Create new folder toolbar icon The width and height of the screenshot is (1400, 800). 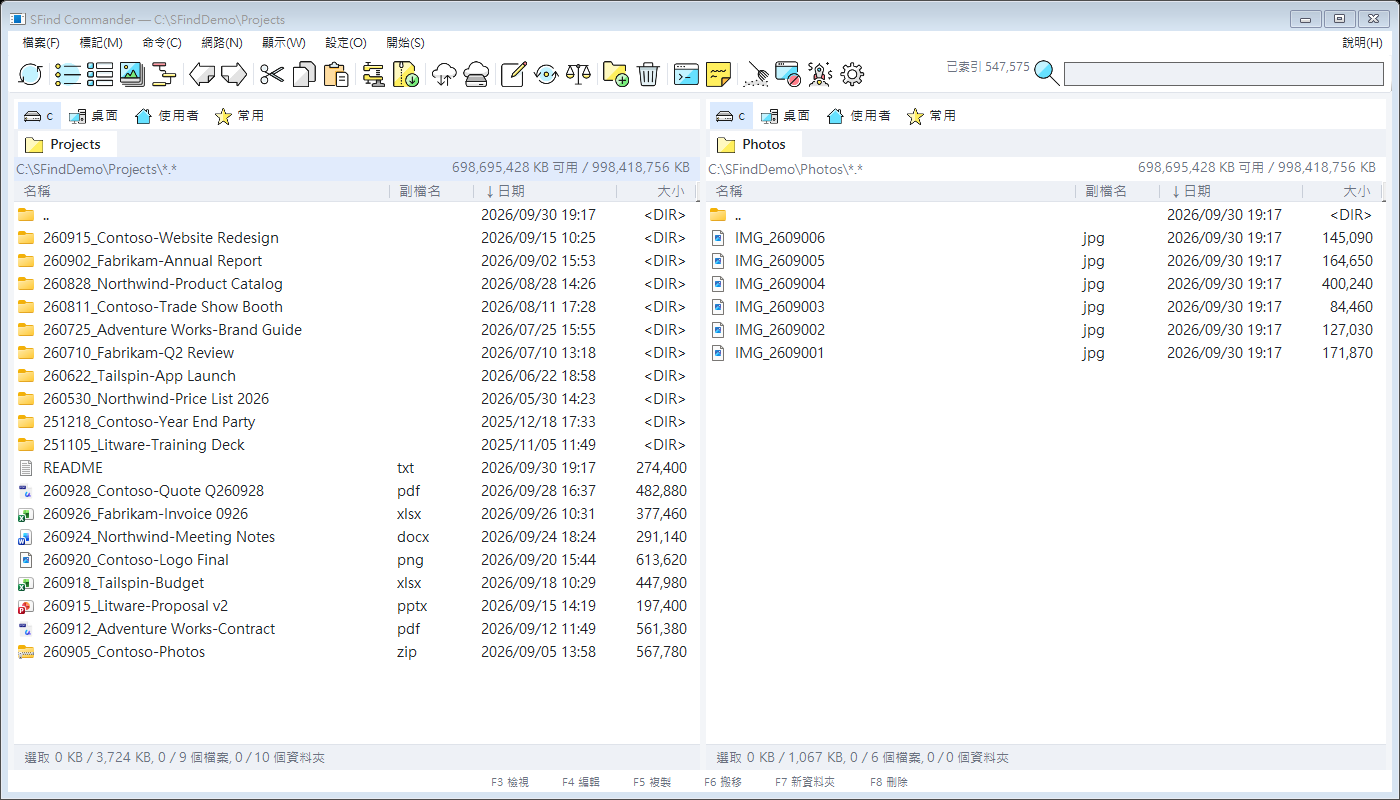(616, 74)
